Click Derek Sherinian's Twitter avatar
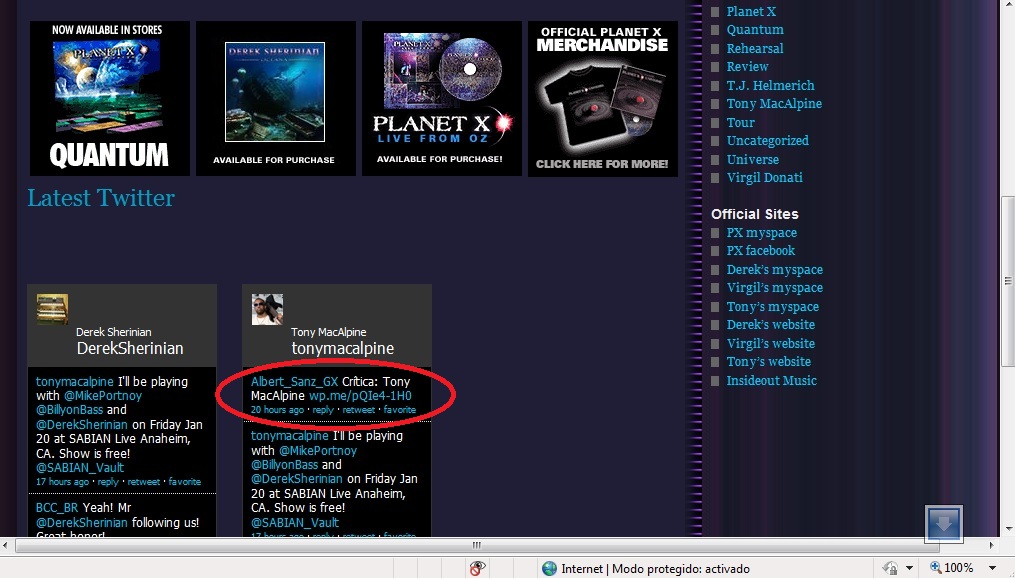Screen dimensions: 1015x579 (x=52, y=310)
